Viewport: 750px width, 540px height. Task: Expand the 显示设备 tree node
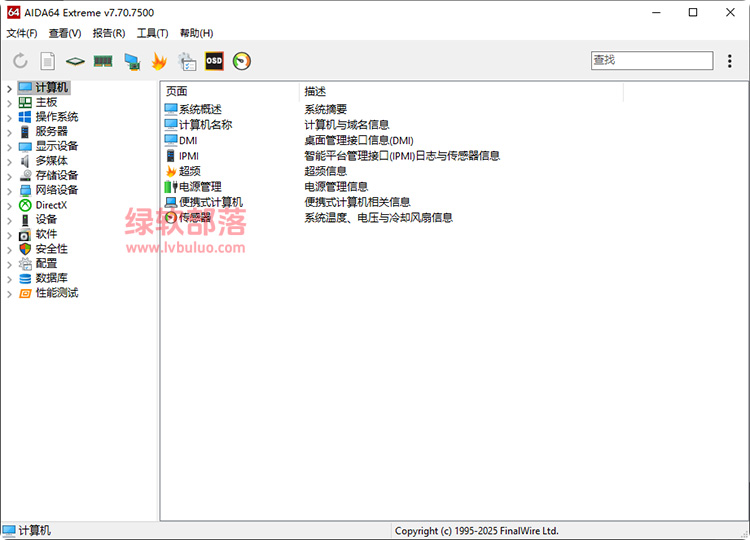coord(10,147)
